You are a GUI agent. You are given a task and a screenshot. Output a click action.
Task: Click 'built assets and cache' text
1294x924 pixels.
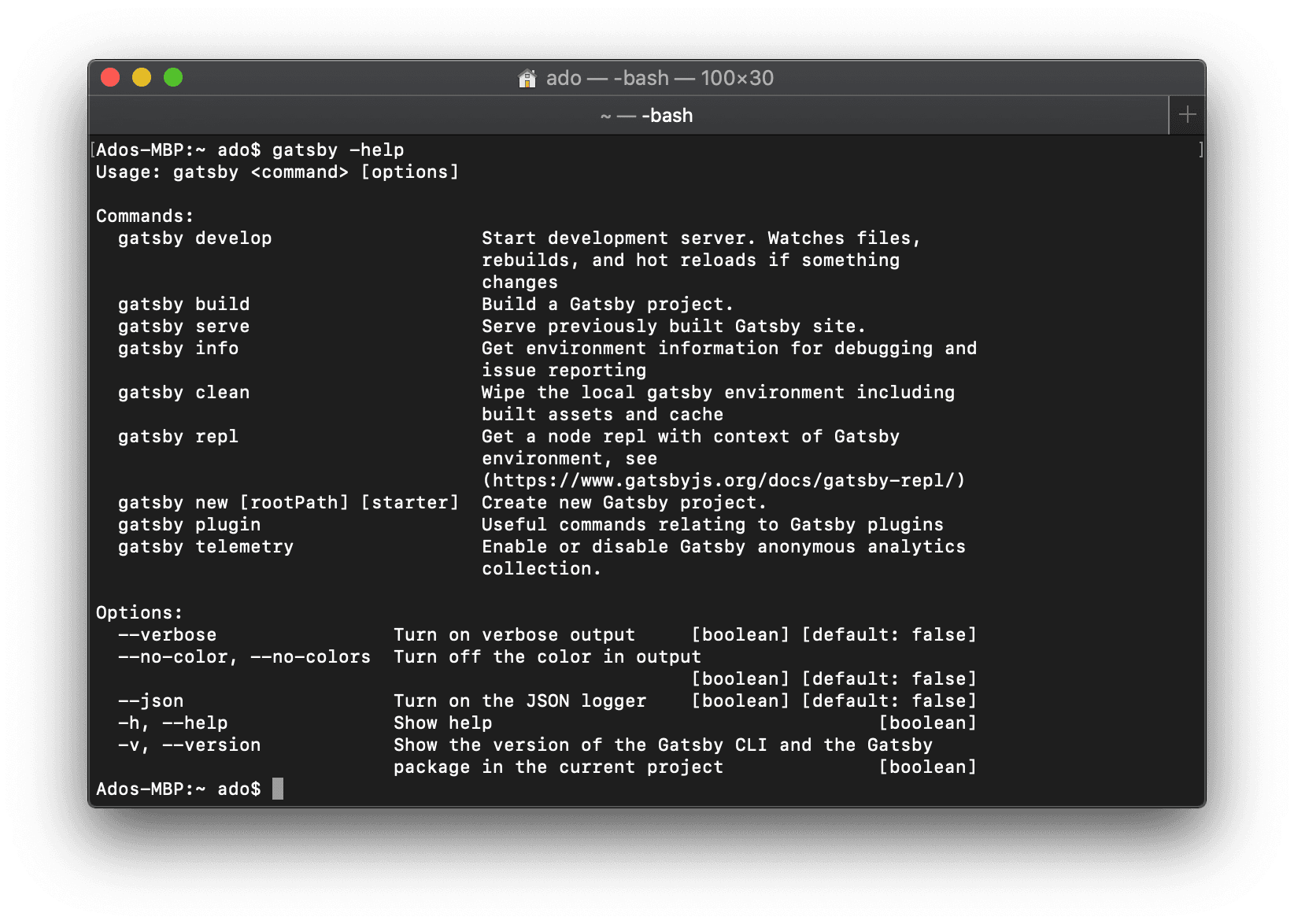pyautogui.click(x=602, y=414)
